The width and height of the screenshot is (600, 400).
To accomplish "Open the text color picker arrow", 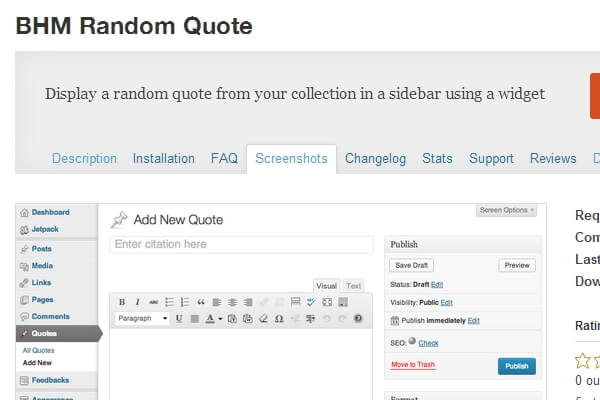I will point(220,318).
